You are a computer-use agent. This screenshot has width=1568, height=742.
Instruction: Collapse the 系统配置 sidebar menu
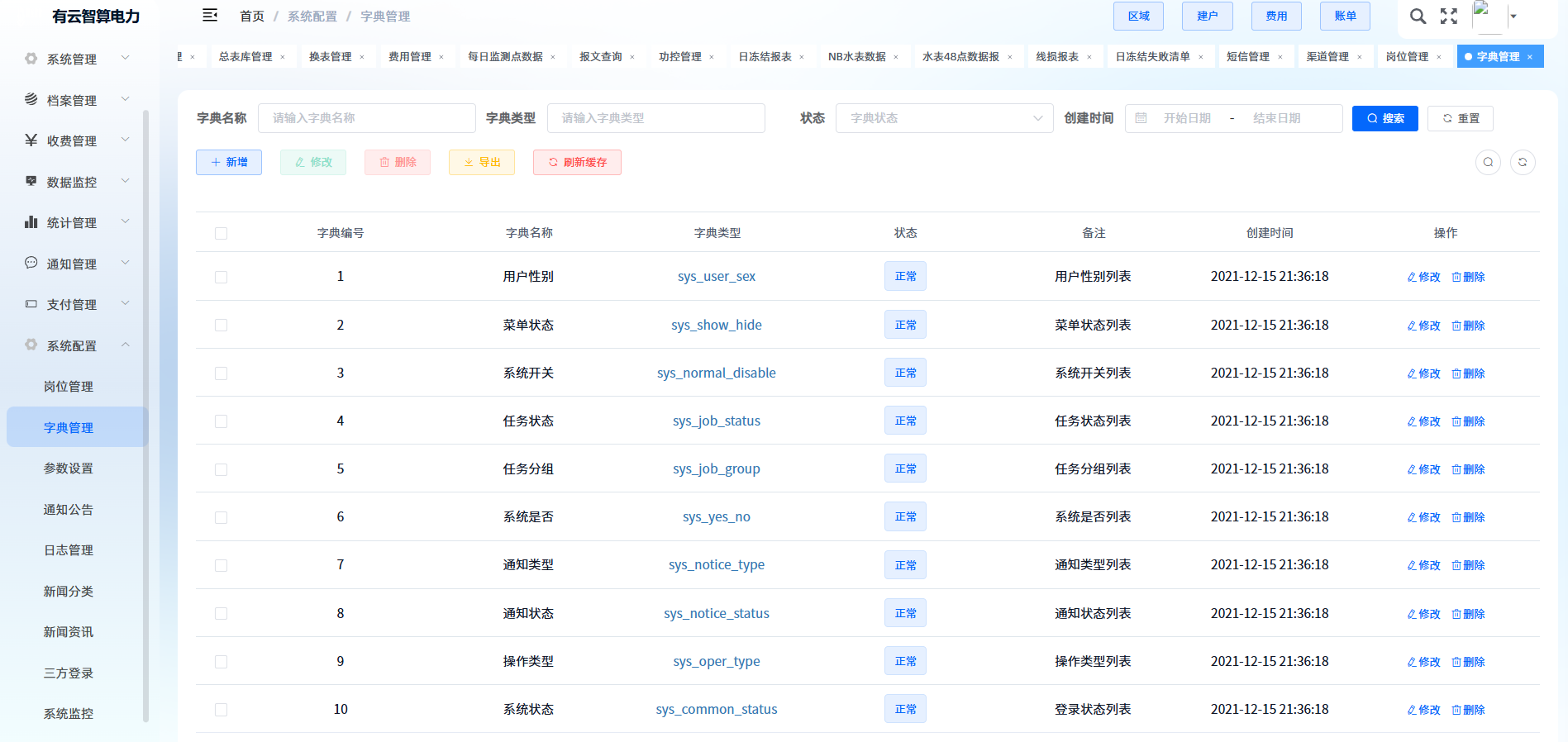tap(77, 345)
